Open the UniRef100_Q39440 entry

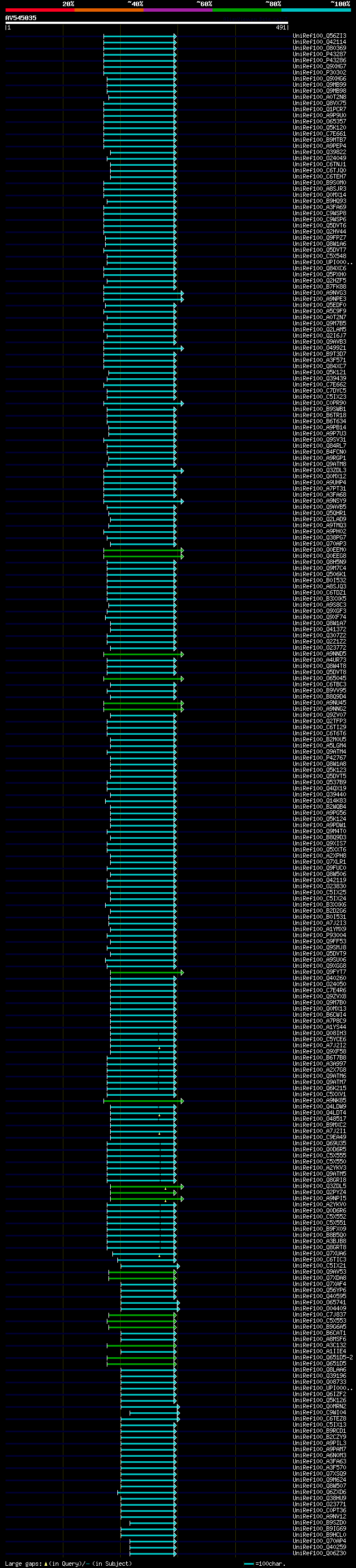tap(319, 794)
